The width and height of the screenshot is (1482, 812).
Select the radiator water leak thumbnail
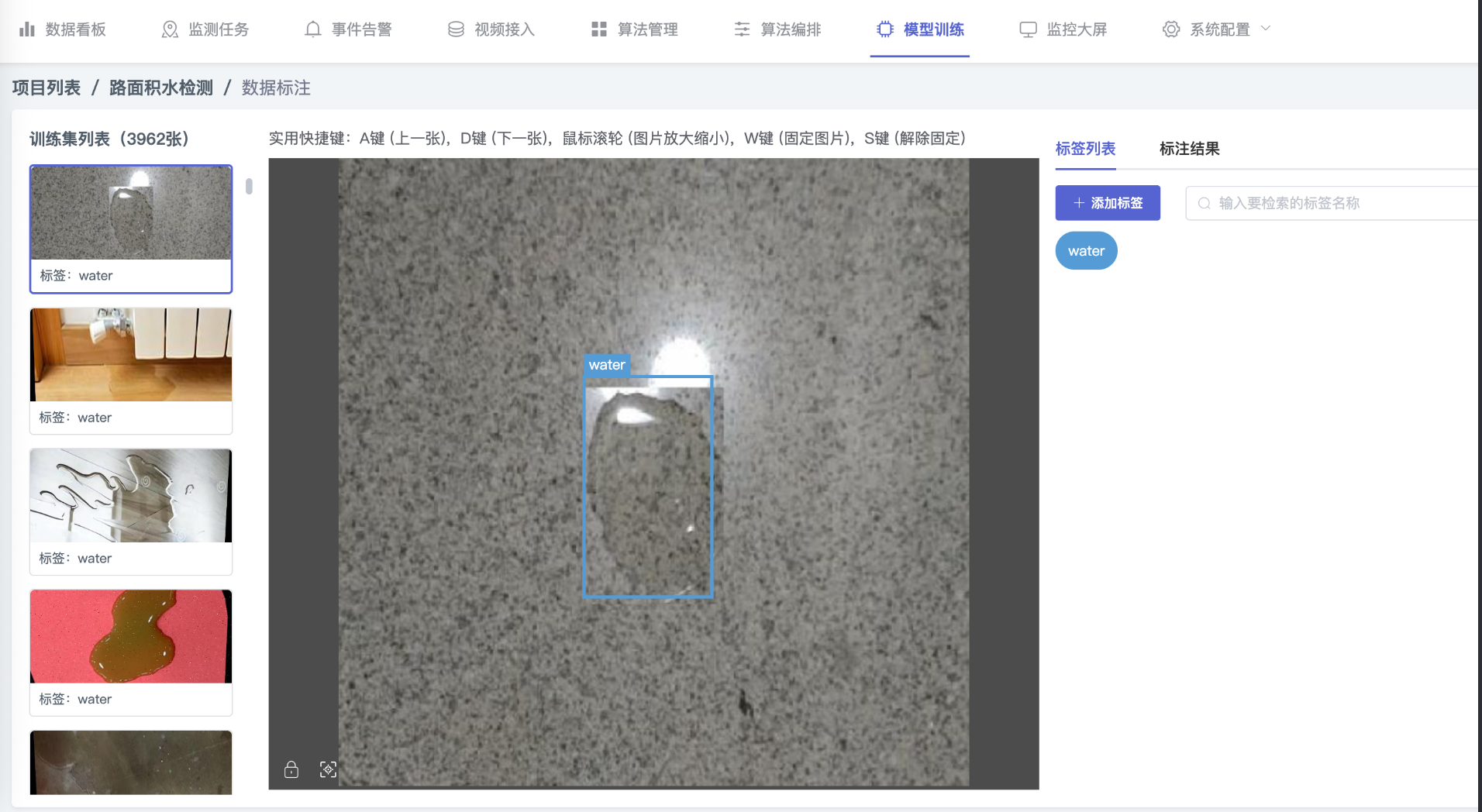click(130, 355)
